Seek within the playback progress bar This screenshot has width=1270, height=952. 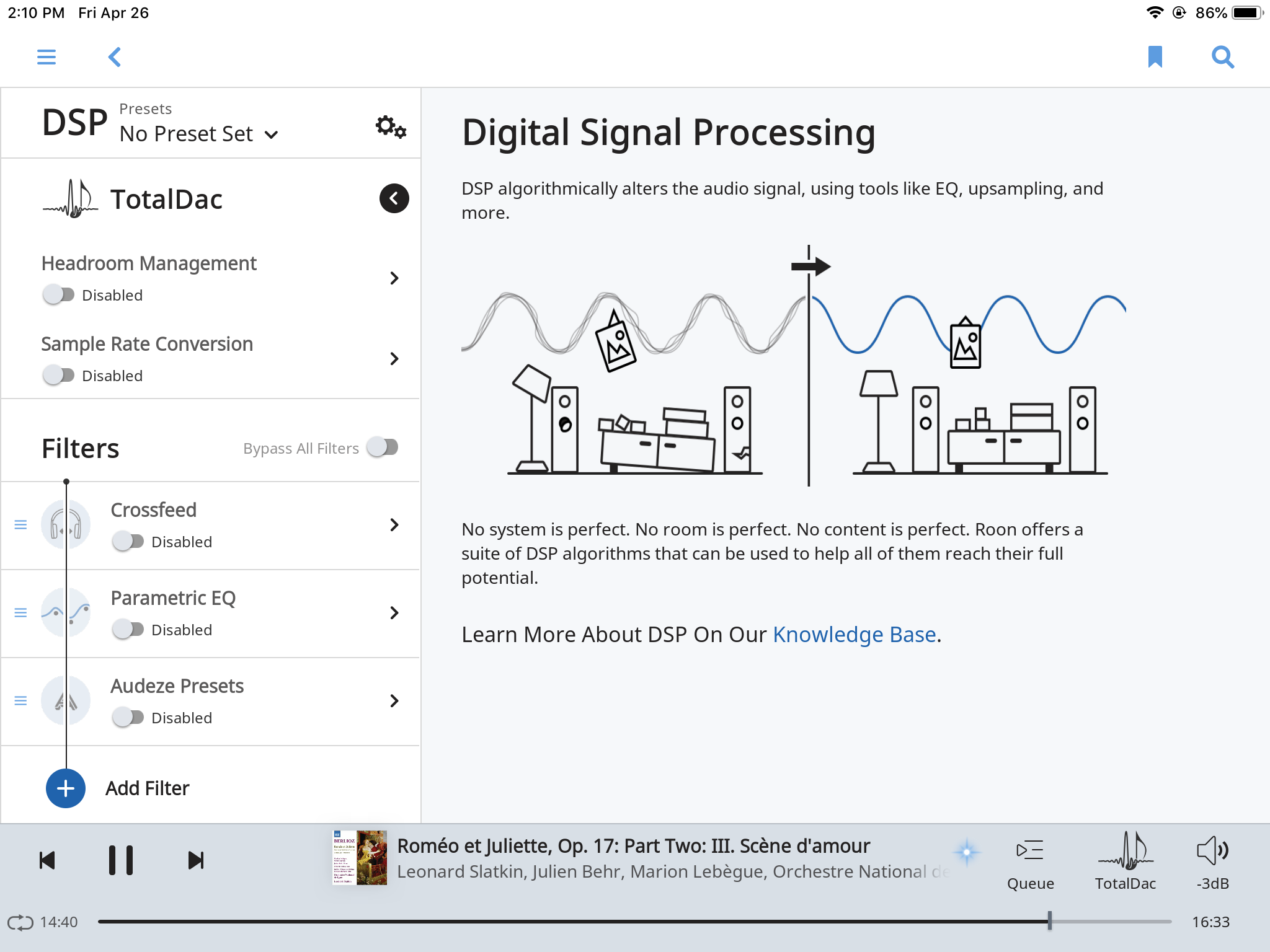point(634,922)
